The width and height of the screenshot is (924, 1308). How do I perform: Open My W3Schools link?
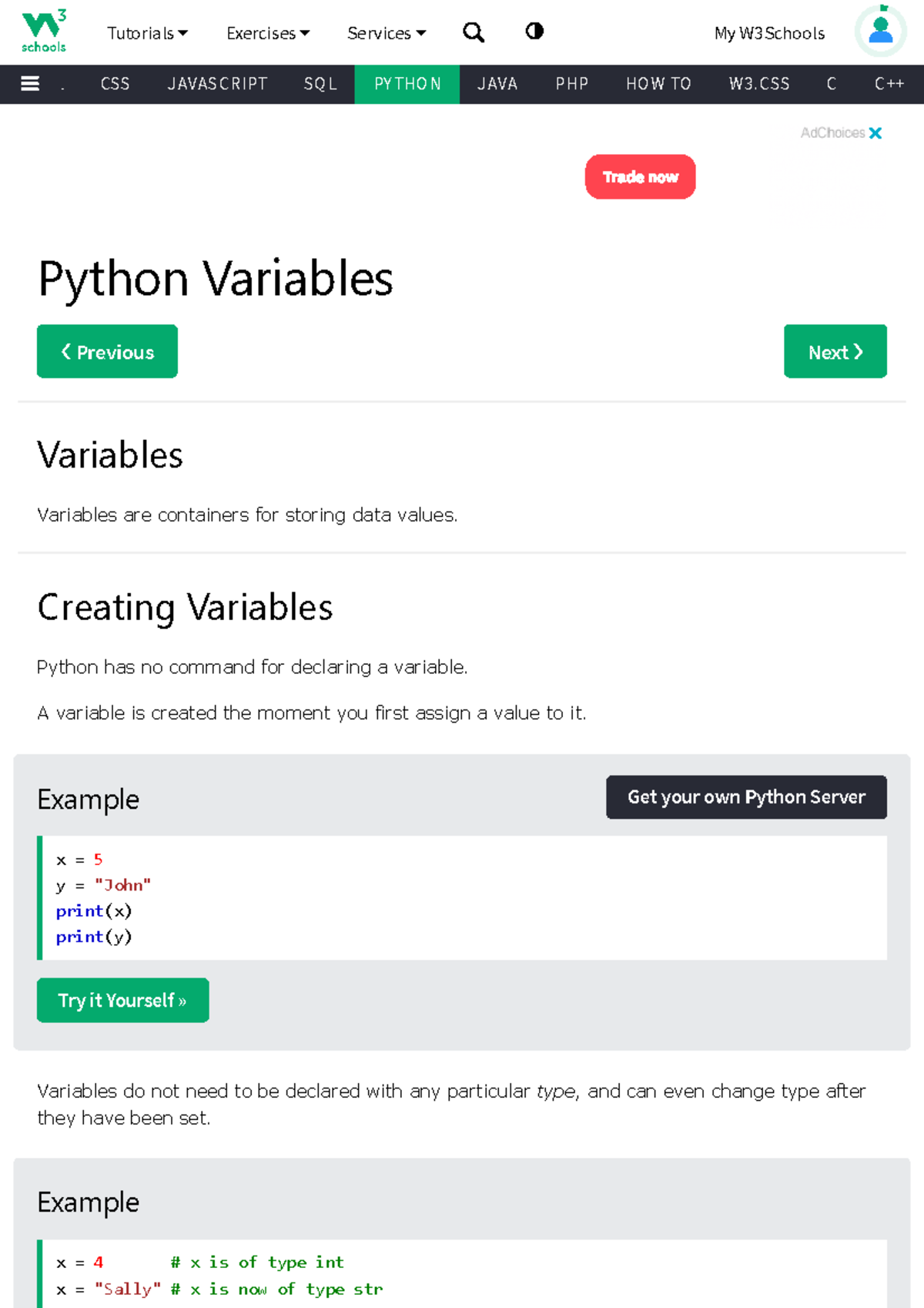tap(769, 33)
